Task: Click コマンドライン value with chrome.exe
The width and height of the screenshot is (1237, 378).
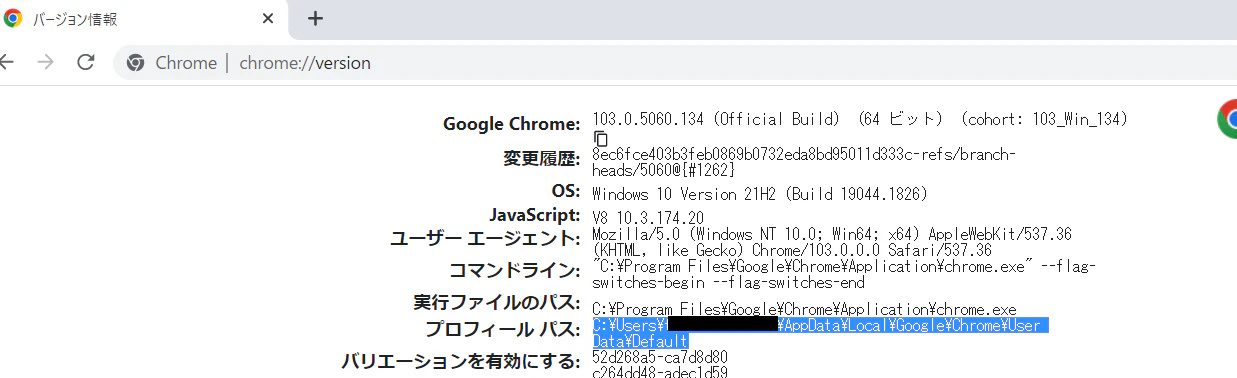Action: [x=845, y=275]
